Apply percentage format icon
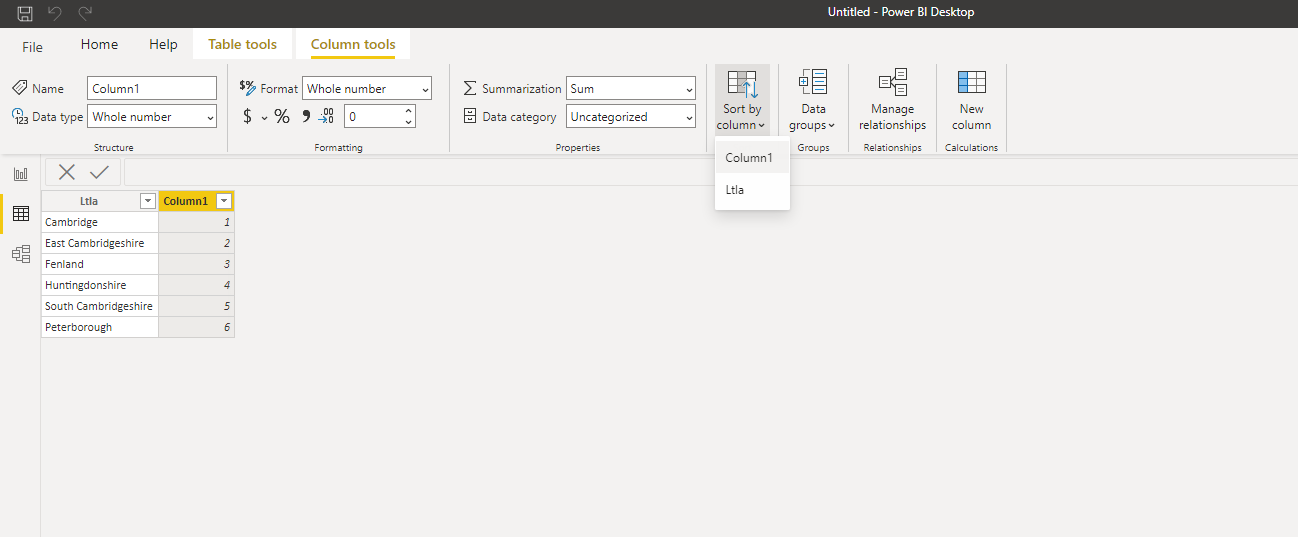 pos(282,116)
